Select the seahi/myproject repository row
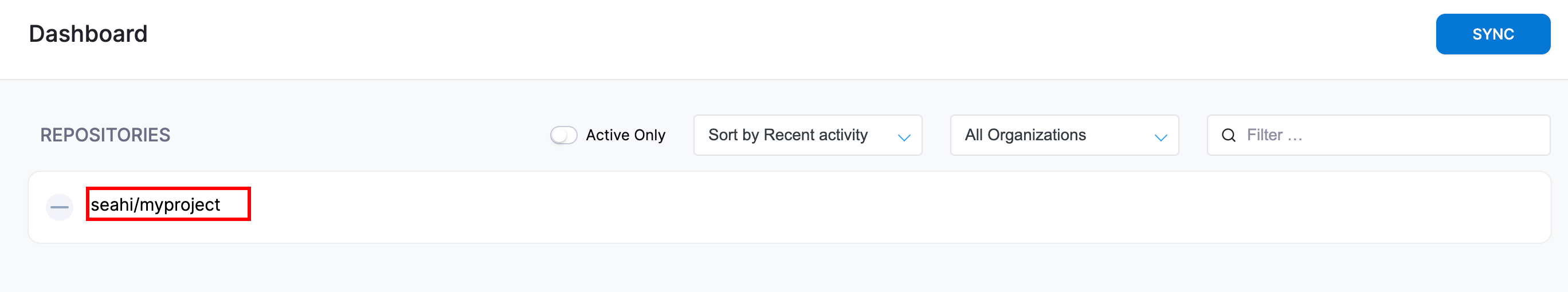Viewport: 1568px width, 292px height. (x=790, y=207)
